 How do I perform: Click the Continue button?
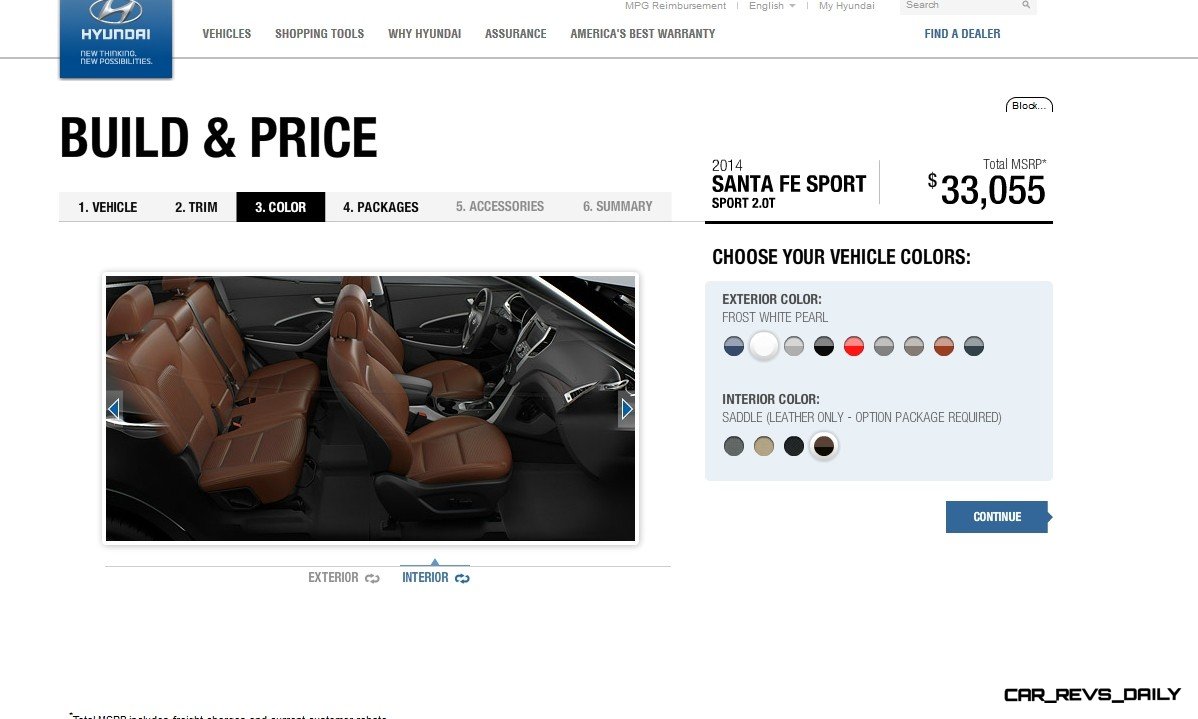998,517
